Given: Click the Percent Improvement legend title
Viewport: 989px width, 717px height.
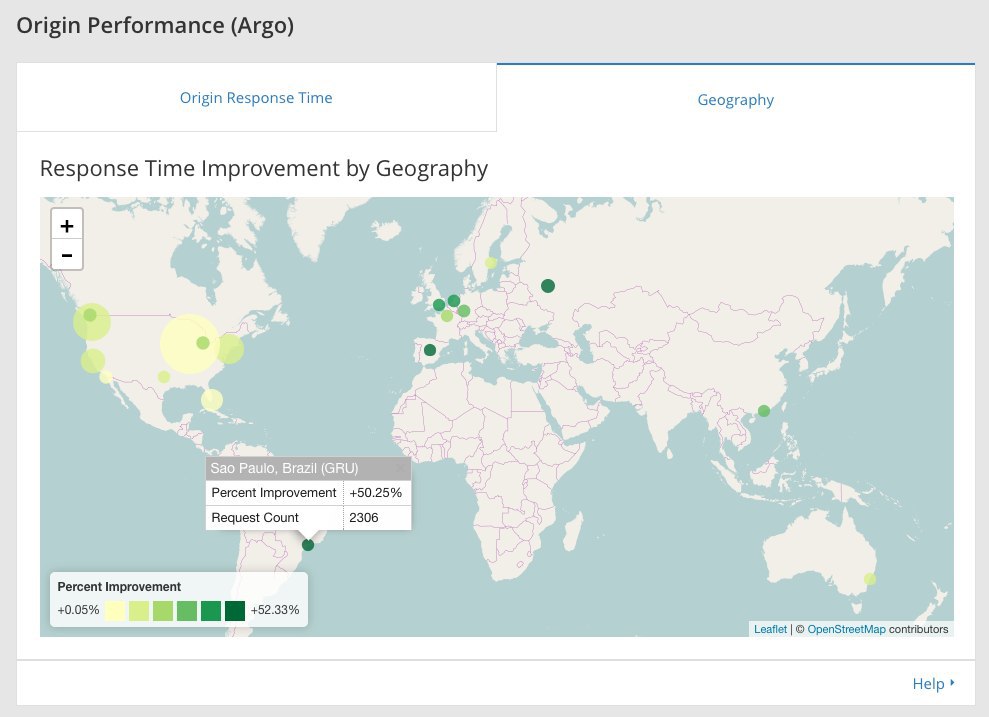Looking at the screenshot, I should (x=119, y=586).
